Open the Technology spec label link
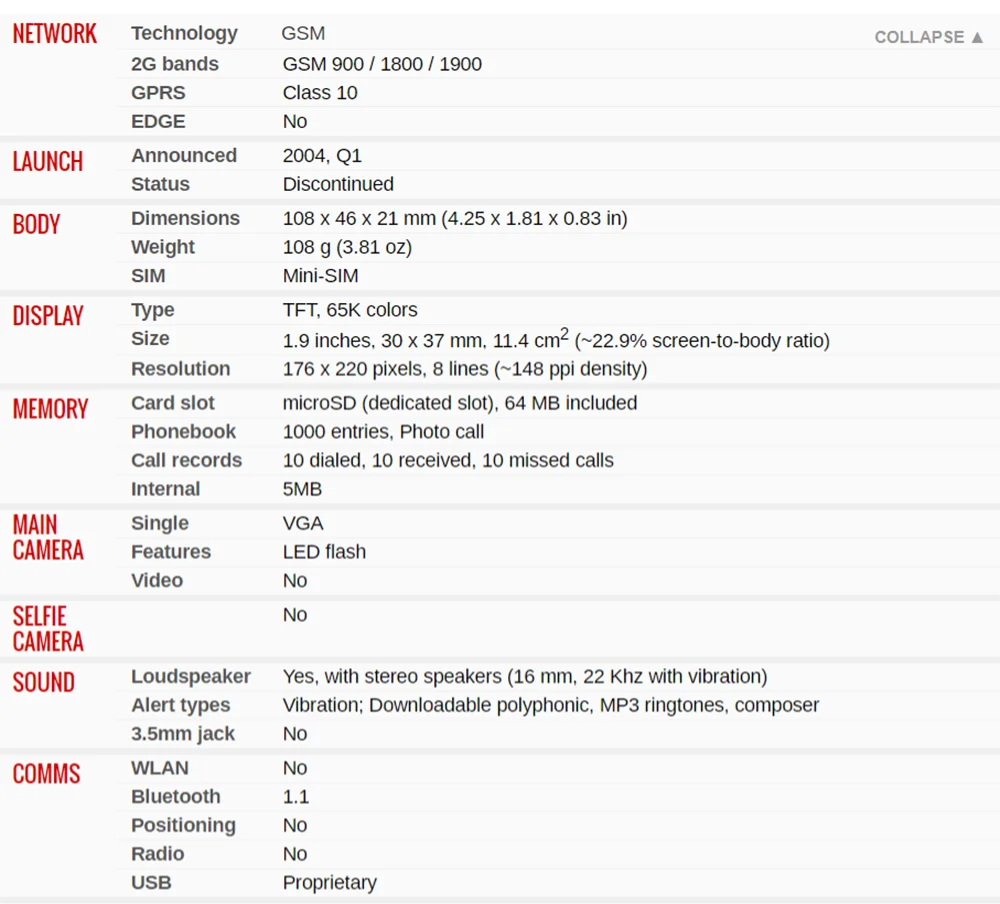1000x904 pixels. pos(184,33)
